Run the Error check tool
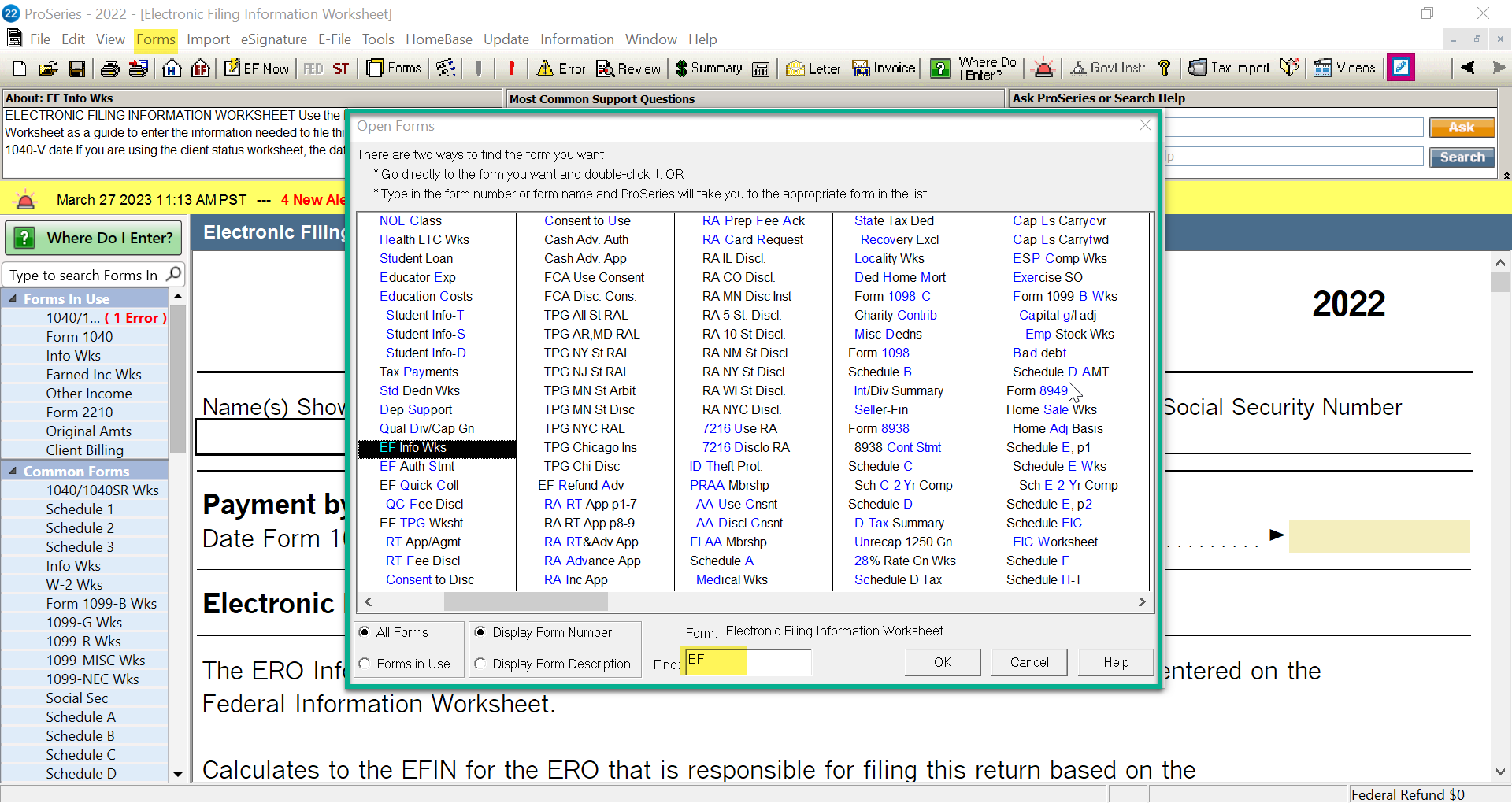1512x803 pixels. tap(561, 68)
